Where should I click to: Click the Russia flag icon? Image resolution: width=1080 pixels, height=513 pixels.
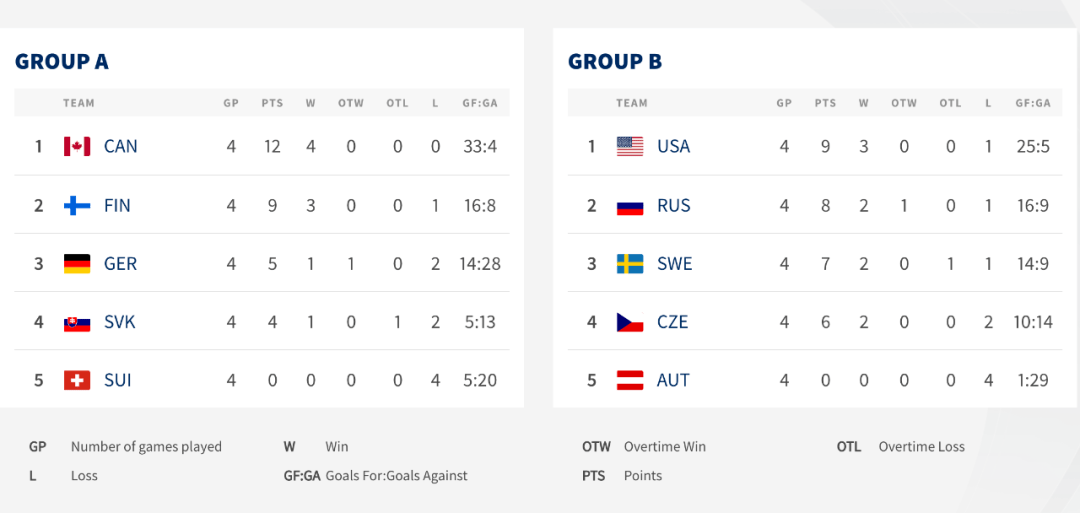tap(630, 205)
